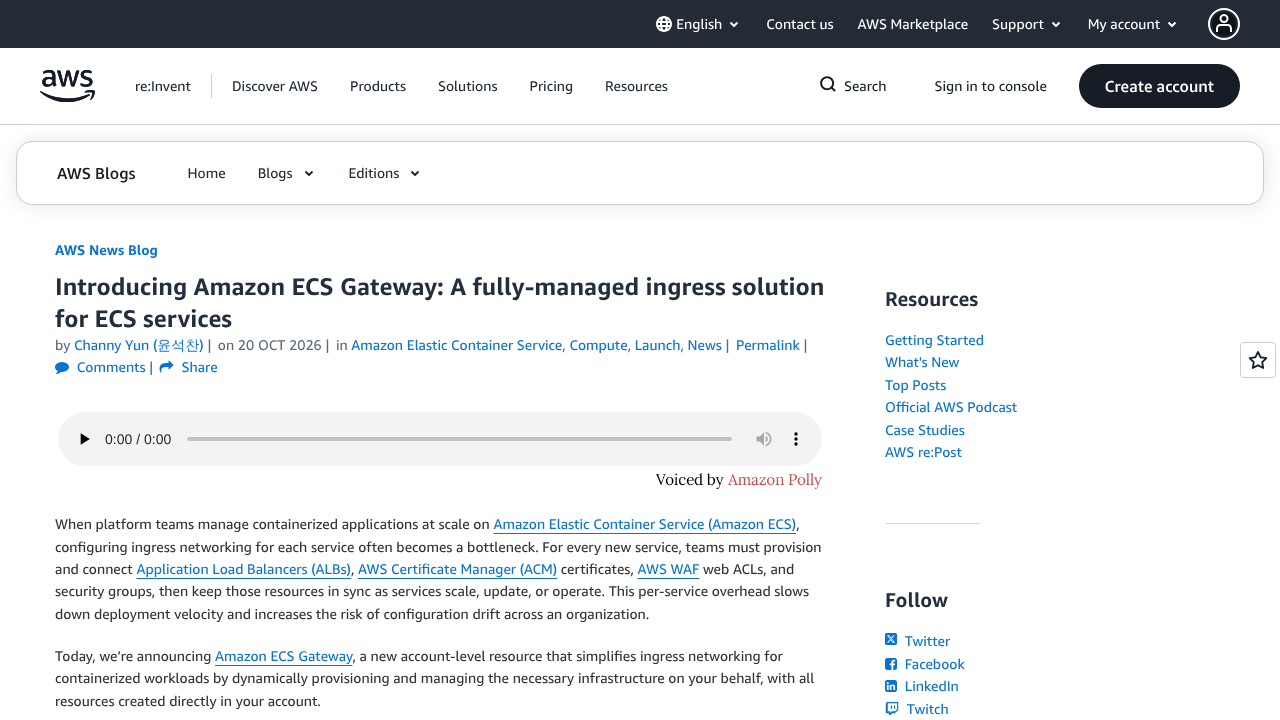The width and height of the screenshot is (1280, 720).
Task: Open the Amazon ECS Gateway link
Action: tap(284, 656)
